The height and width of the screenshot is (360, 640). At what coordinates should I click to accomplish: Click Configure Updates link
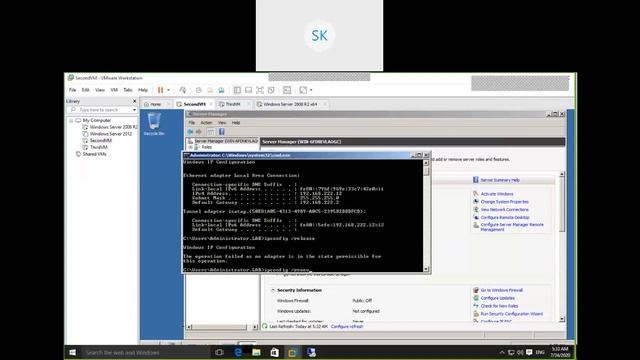point(498,298)
